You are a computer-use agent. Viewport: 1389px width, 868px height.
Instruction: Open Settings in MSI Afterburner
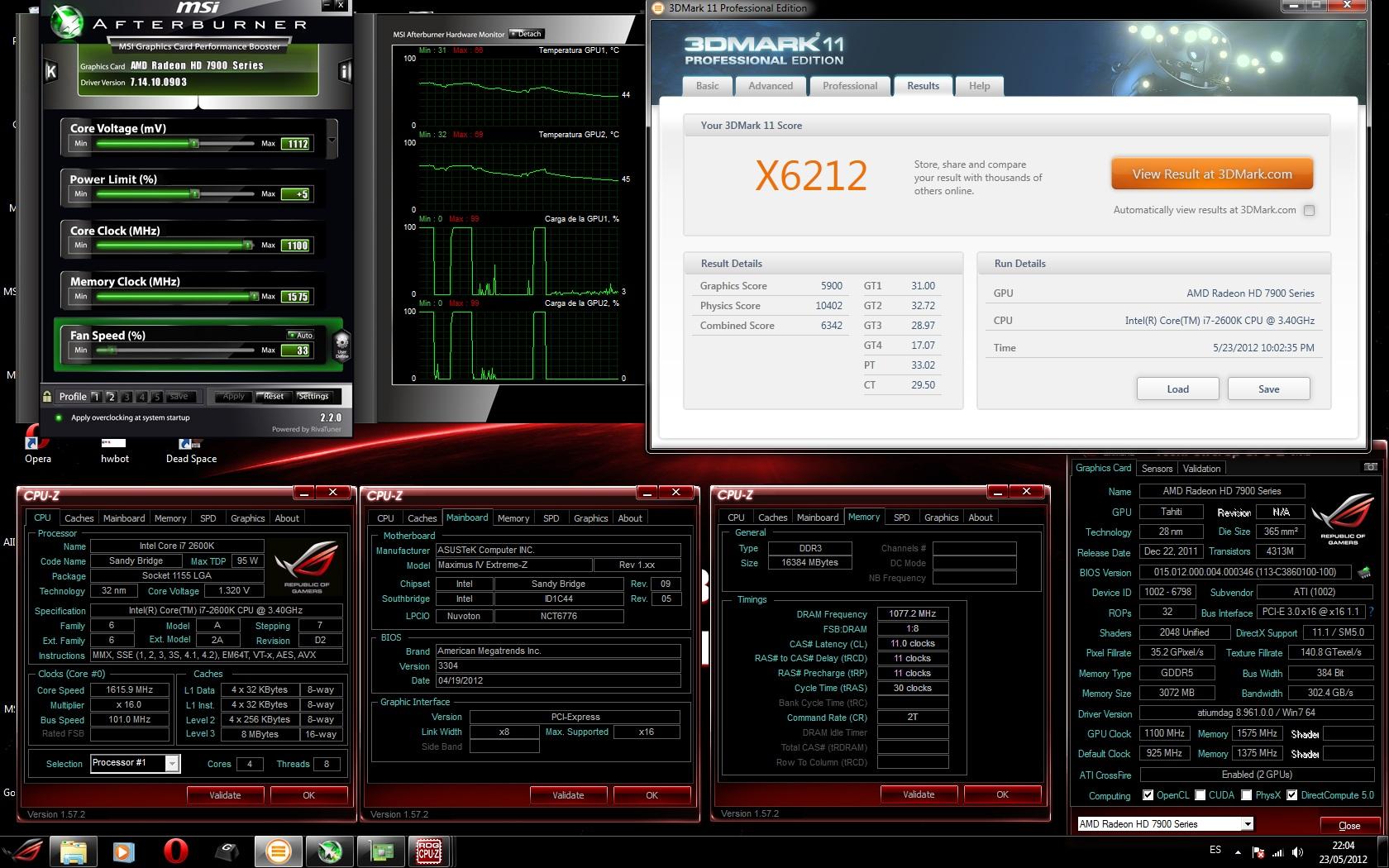point(313,396)
